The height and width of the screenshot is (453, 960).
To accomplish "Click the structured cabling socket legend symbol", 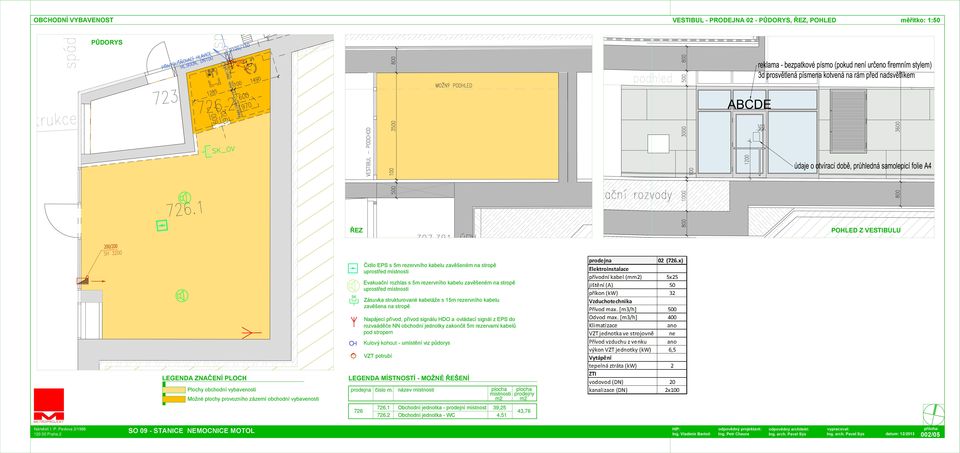I will 353,301.
